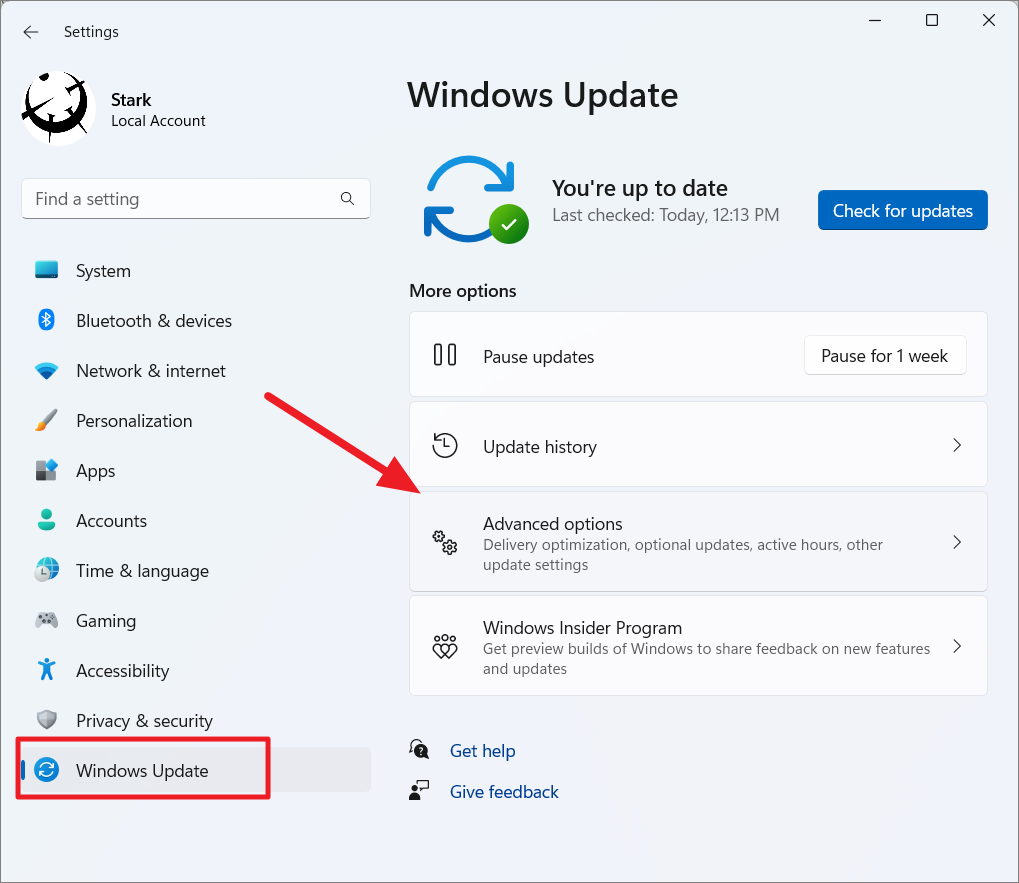Click the Give feedback person icon
This screenshot has width=1019, height=883.
click(x=419, y=790)
